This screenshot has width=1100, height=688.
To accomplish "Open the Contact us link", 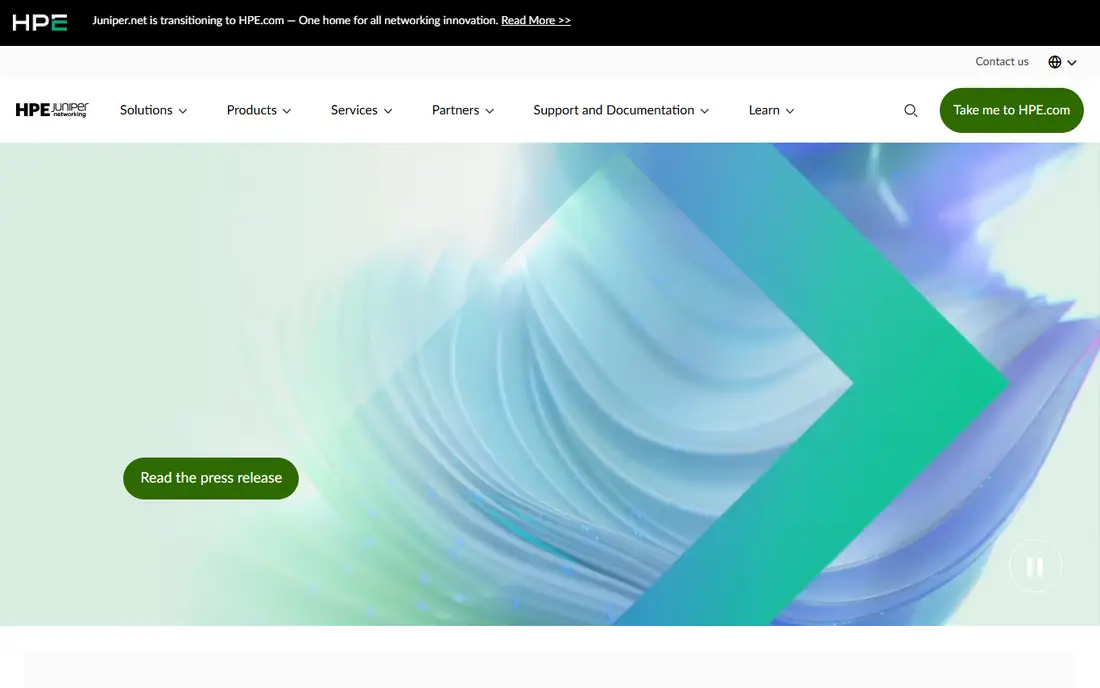I will 1002,62.
